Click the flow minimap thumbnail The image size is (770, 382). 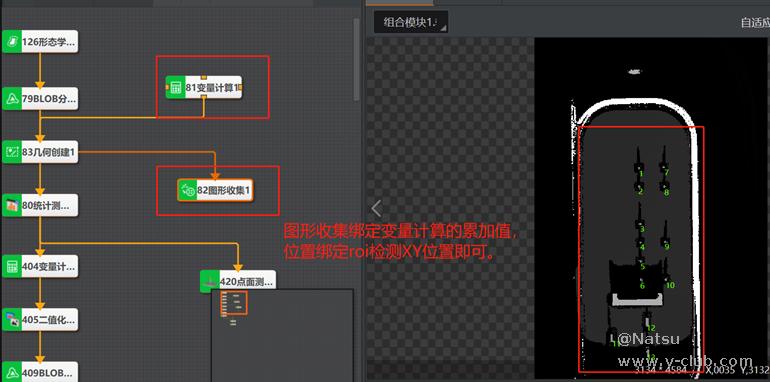(282, 335)
